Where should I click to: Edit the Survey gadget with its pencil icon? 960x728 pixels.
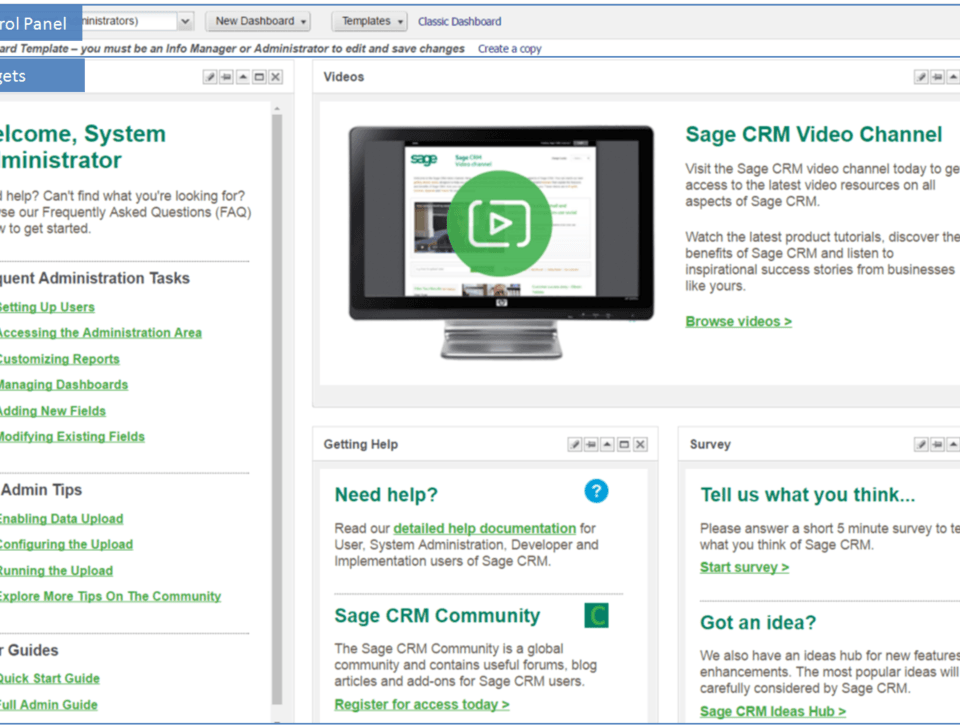tap(921, 445)
